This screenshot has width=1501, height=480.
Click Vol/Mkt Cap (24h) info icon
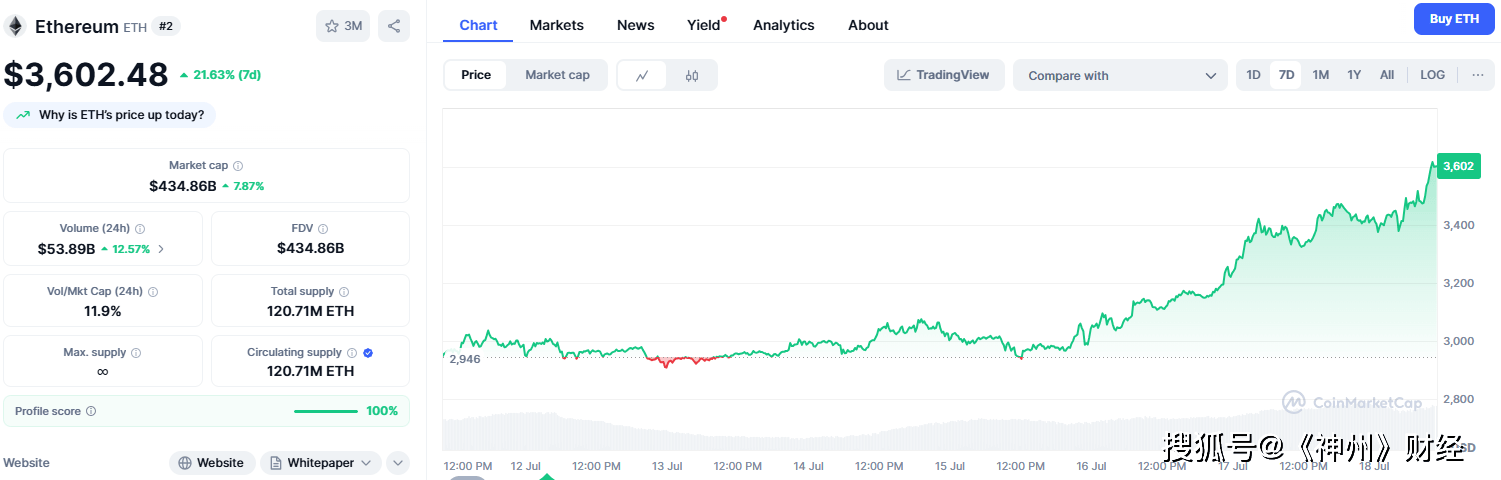153,292
